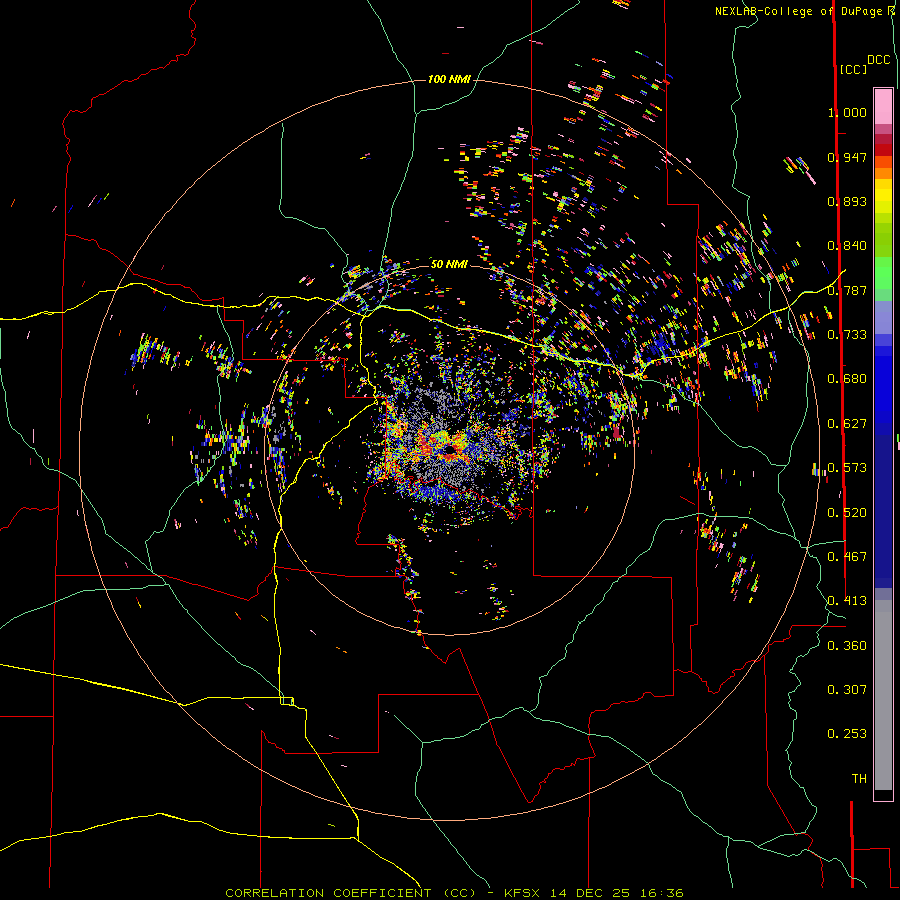
Task: Click the 0.787 scale value
Action: point(847,290)
